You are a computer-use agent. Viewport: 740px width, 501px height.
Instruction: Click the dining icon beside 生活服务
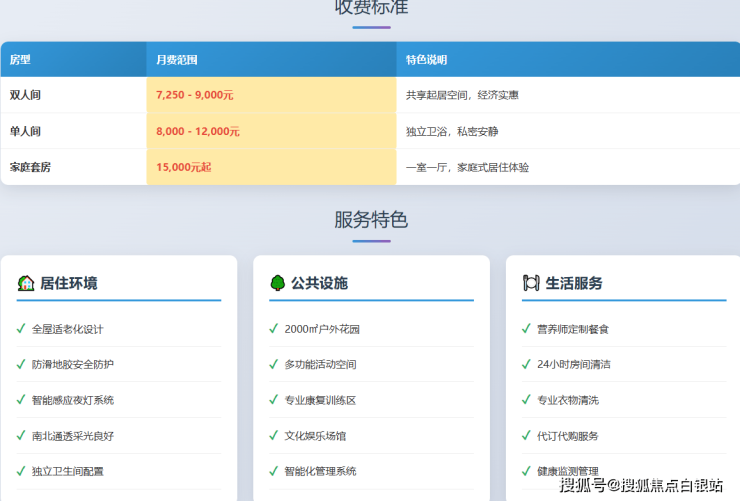click(x=531, y=283)
